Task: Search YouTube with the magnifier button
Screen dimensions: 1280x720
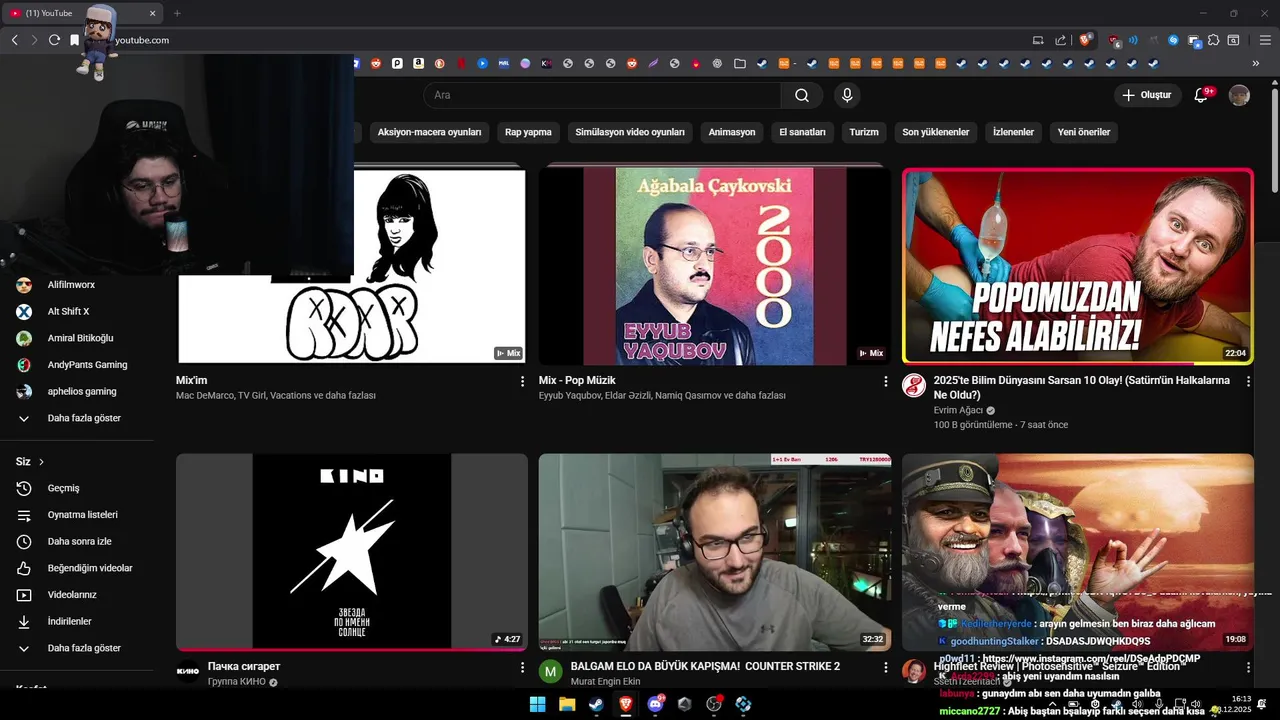Action: pos(802,95)
